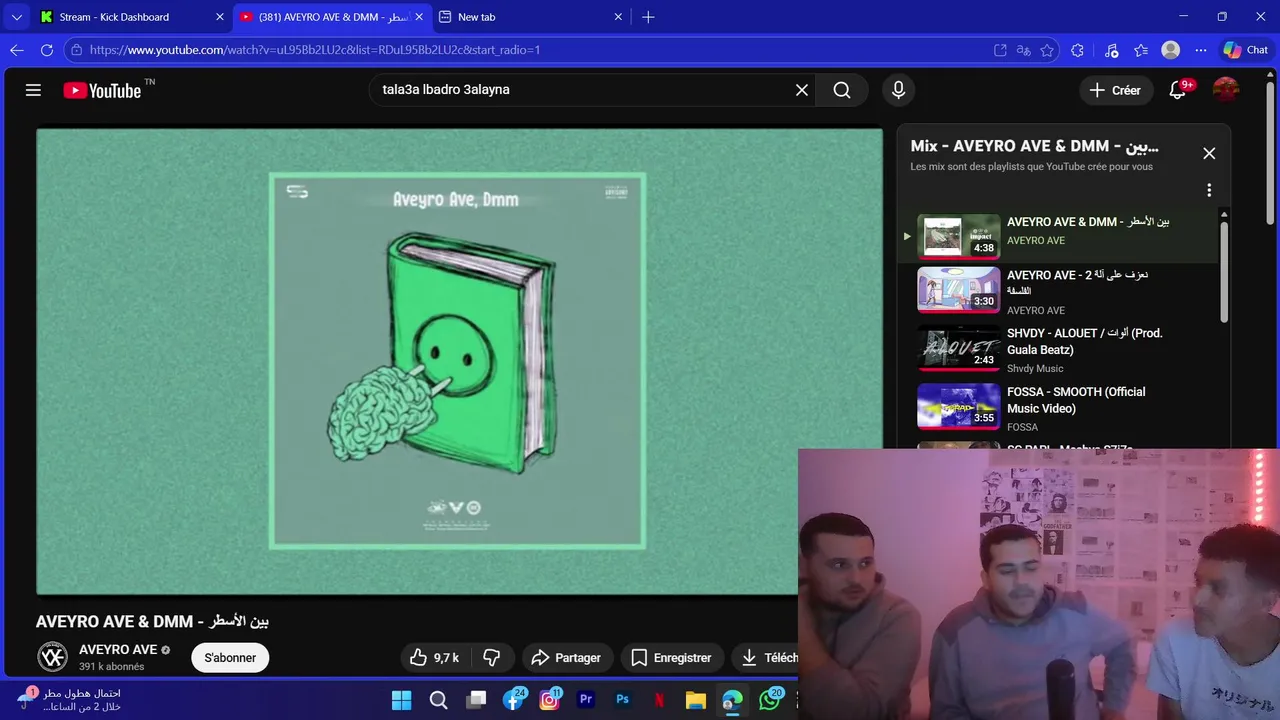Save video with the Enregistrer button
The image size is (1280, 720).
click(x=671, y=657)
